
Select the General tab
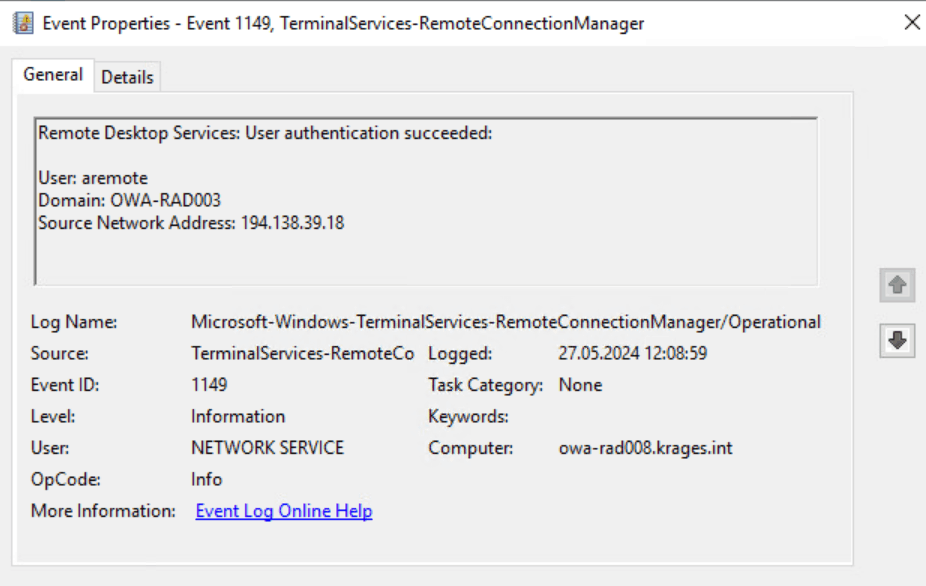click(53, 75)
